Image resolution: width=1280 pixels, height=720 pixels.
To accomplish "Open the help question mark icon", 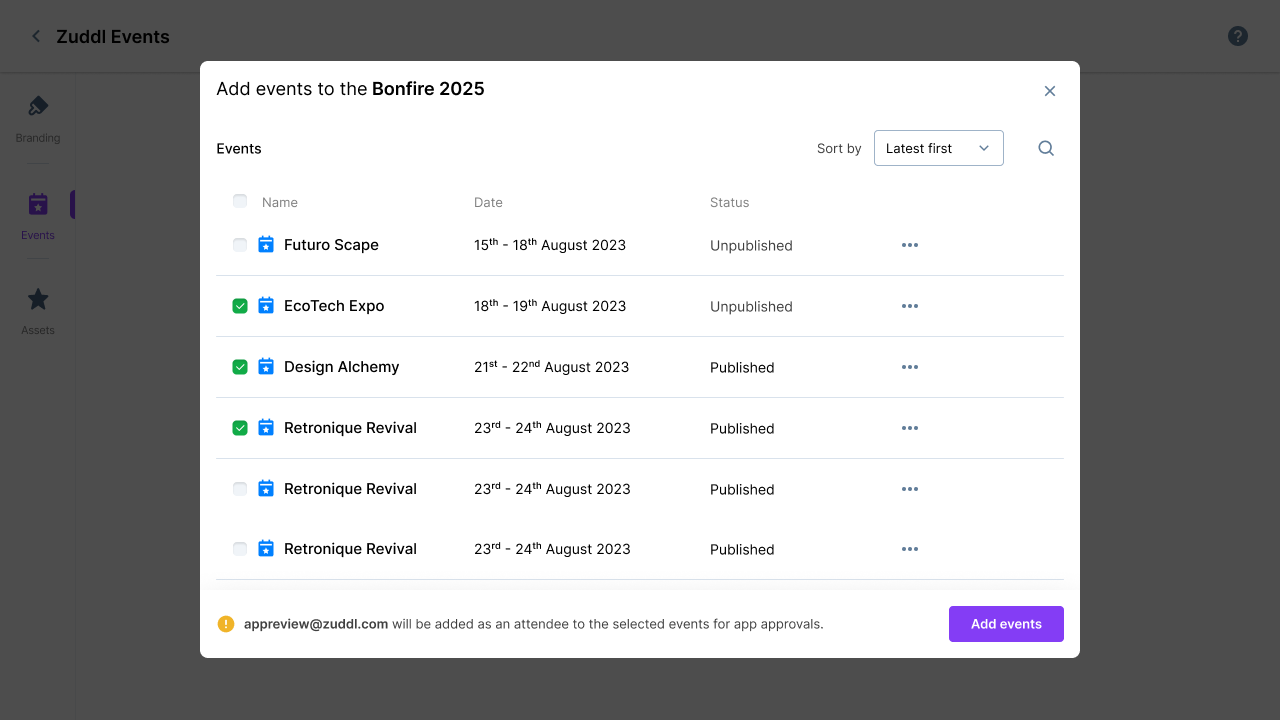I will tap(1238, 36).
